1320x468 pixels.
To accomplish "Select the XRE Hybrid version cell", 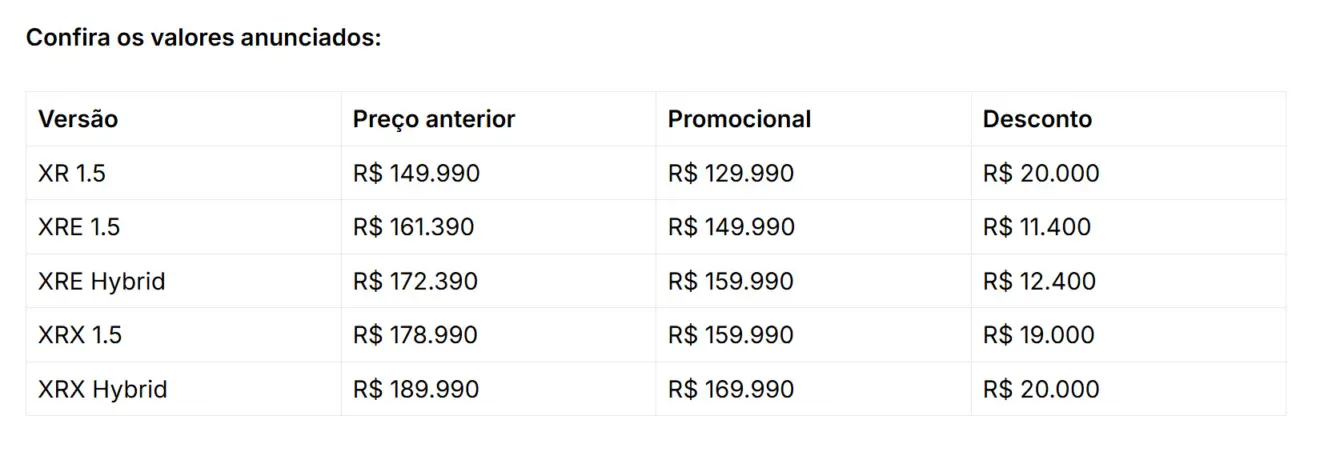I will click(x=183, y=281).
